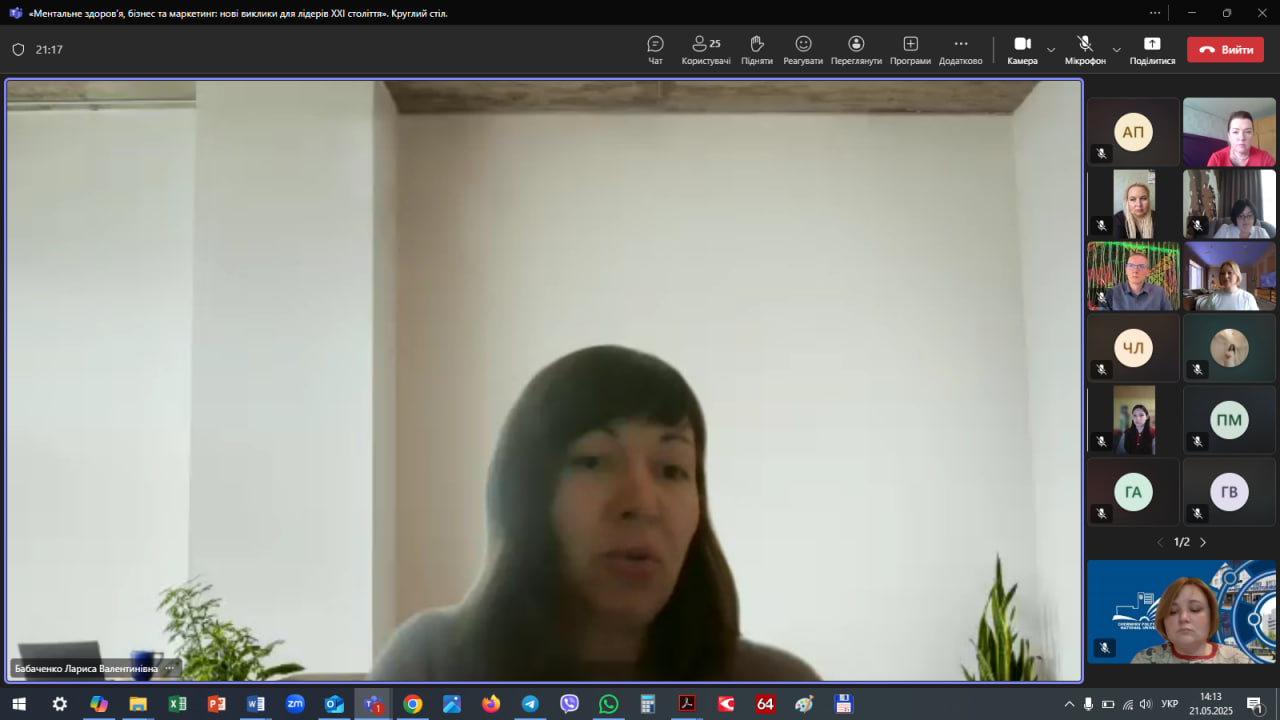Expand microphone options dropdown arrow
This screenshot has height=720, width=1280.
coord(1117,50)
